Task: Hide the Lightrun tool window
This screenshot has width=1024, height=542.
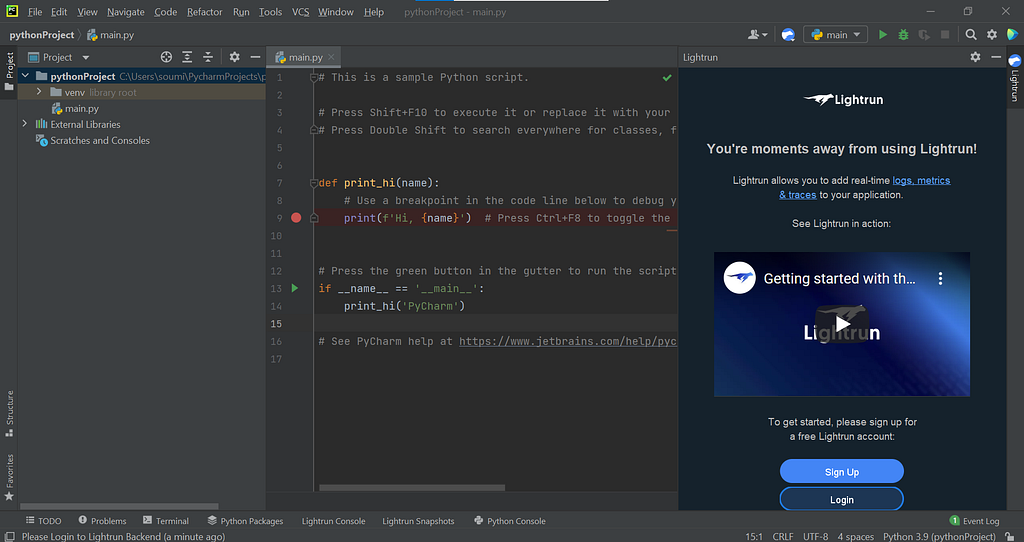Action: tap(996, 57)
